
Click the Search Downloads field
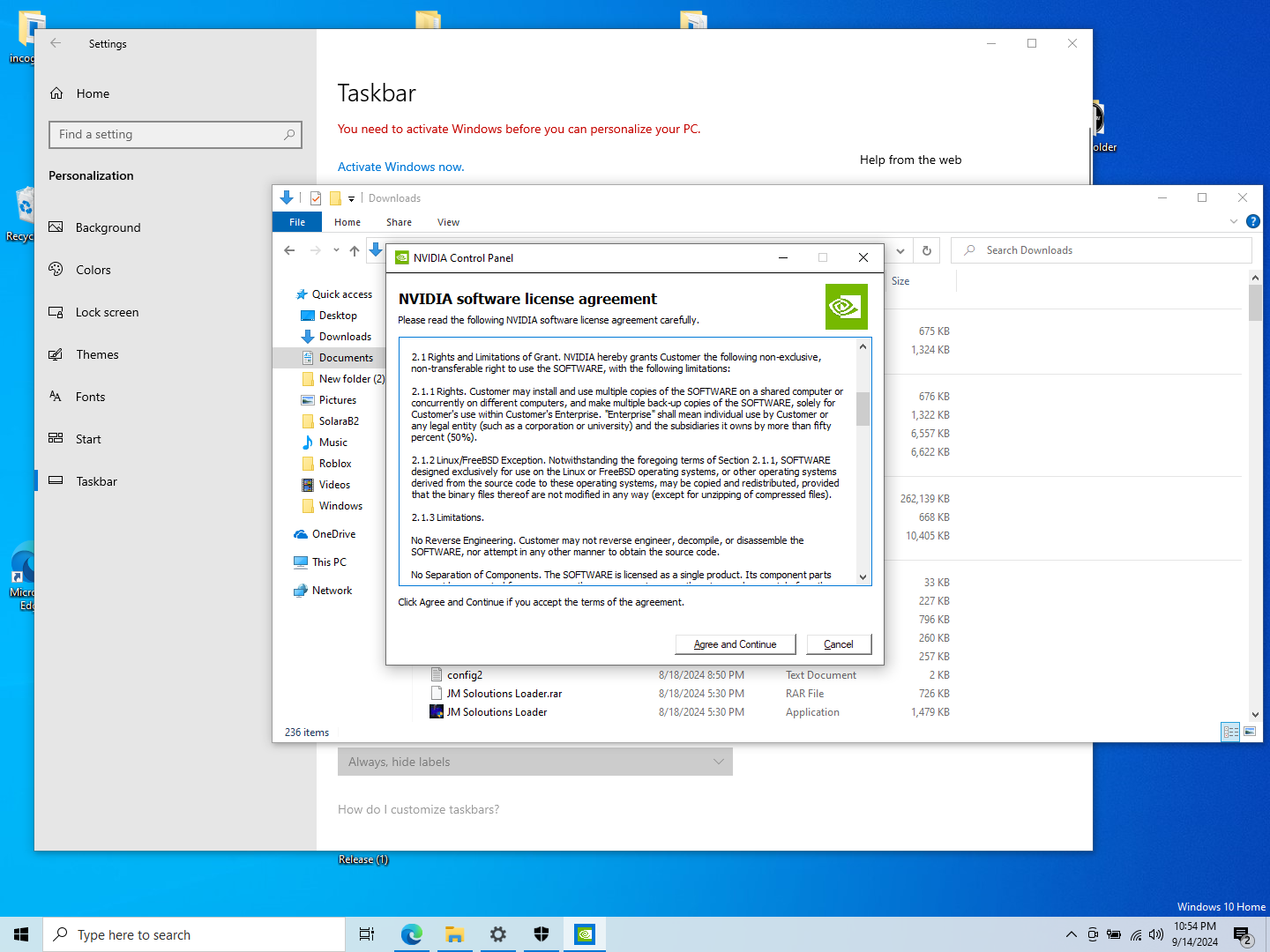1102,250
